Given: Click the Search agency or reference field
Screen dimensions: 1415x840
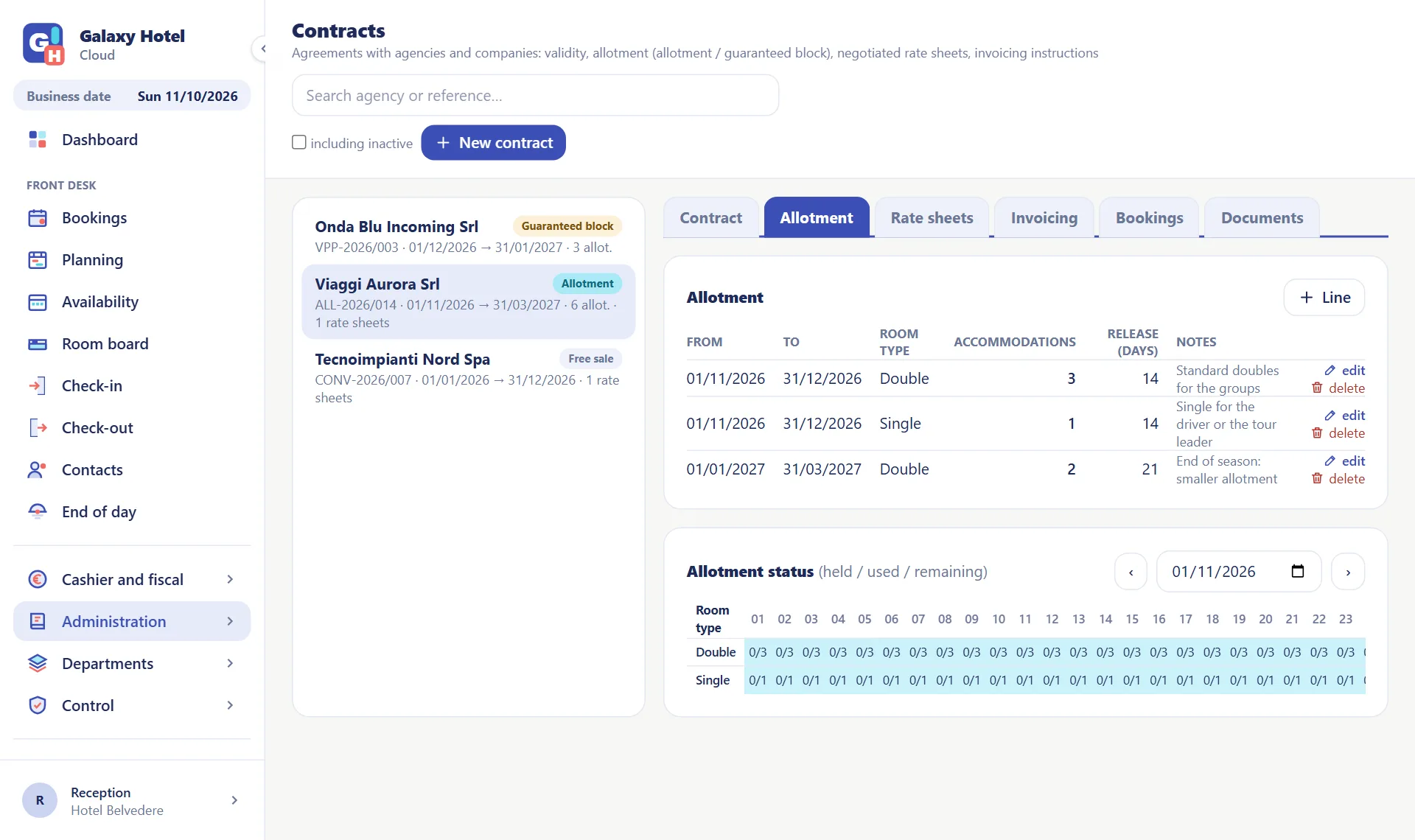Looking at the screenshot, I should click(x=535, y=95).
